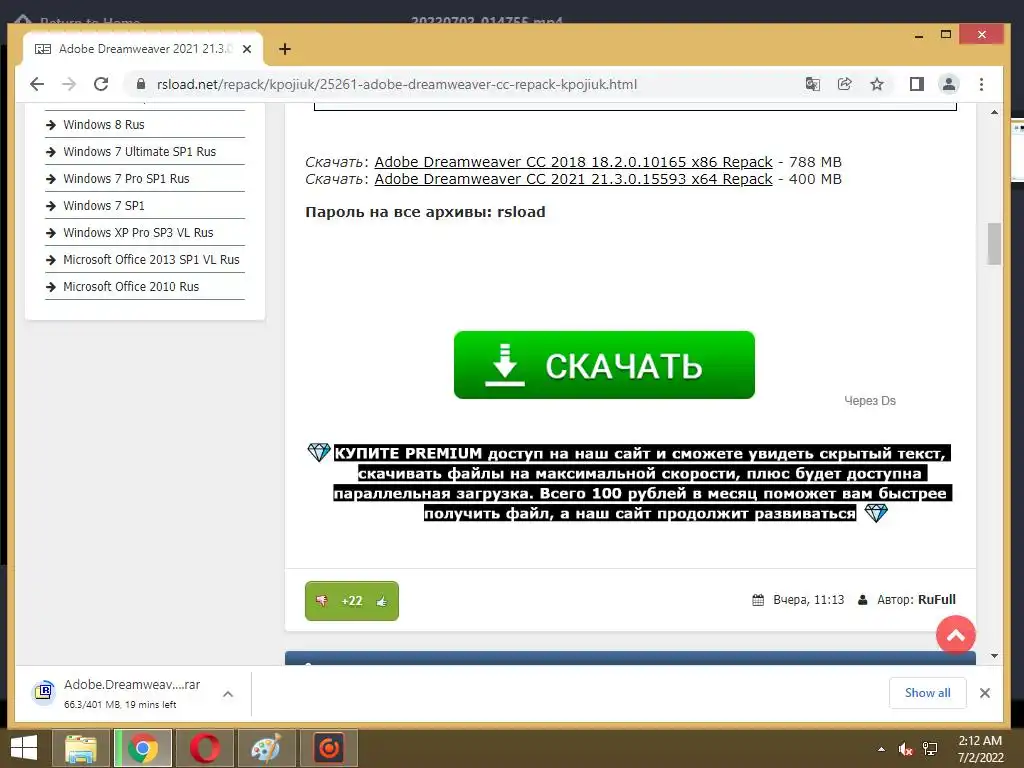Click the scrollbar up arrow
Viewport: 1024px width, 768px height.
994,112
